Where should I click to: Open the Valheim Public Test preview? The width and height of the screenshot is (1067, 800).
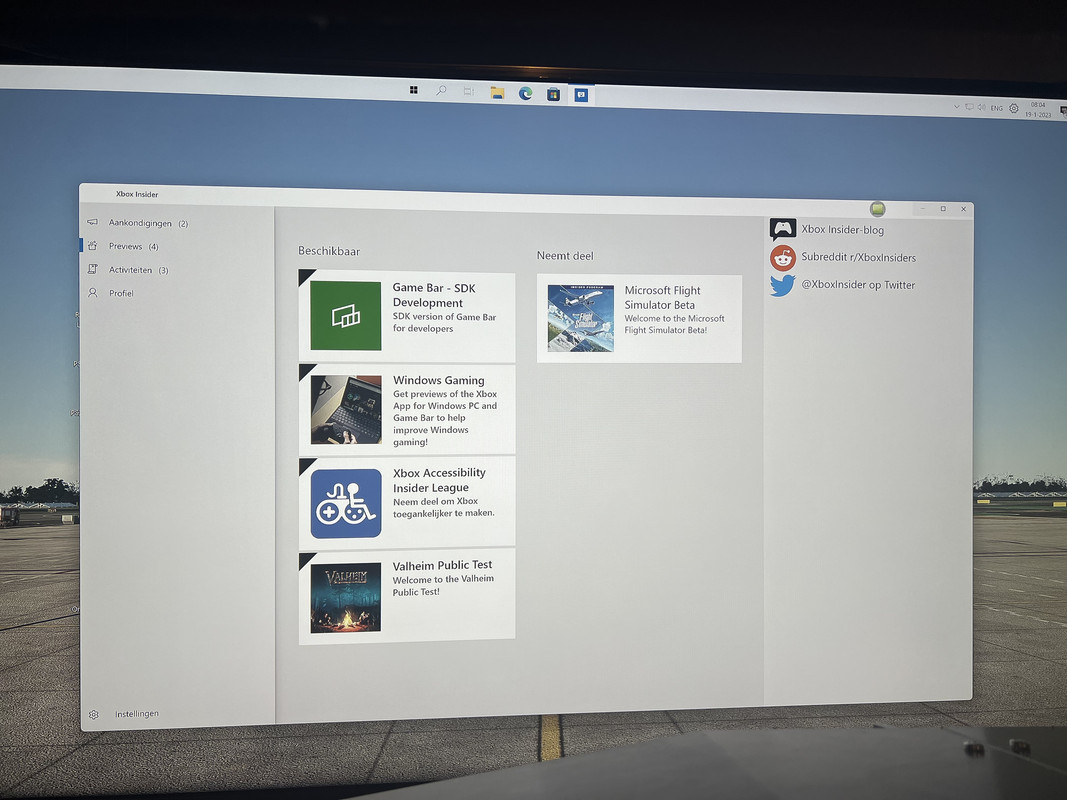[407, 597]
